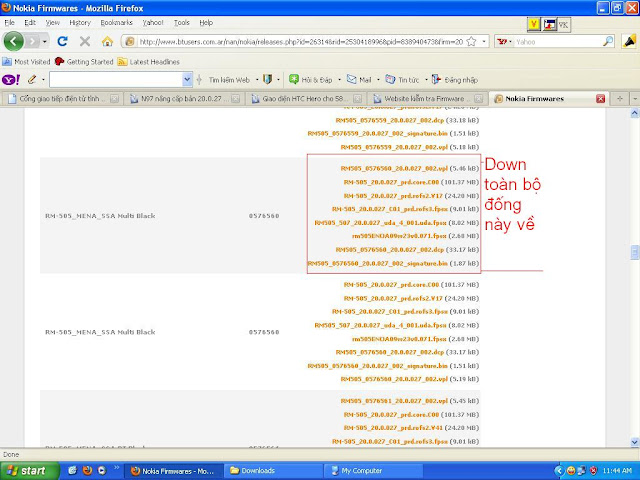Click the Yahoo! logo on Yahoo toolbar
640x480 pixels.
pos(11,80)
